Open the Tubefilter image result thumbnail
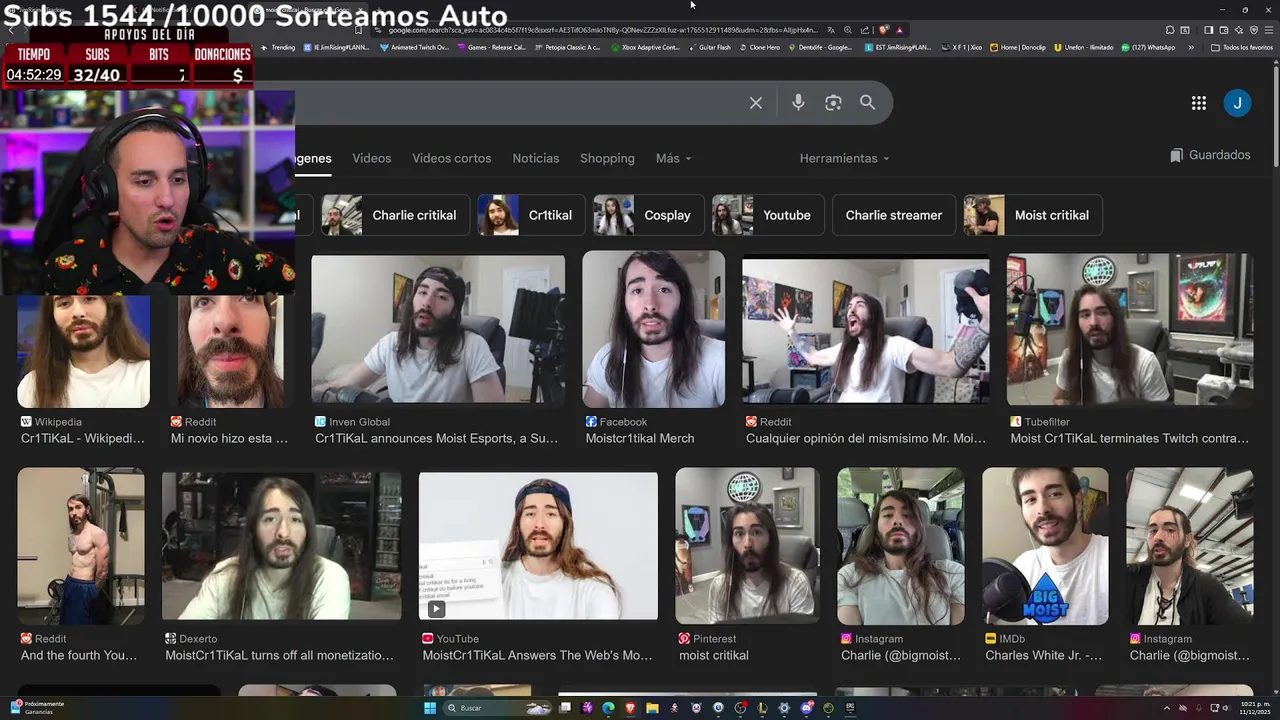 (x=1130, y=329)
